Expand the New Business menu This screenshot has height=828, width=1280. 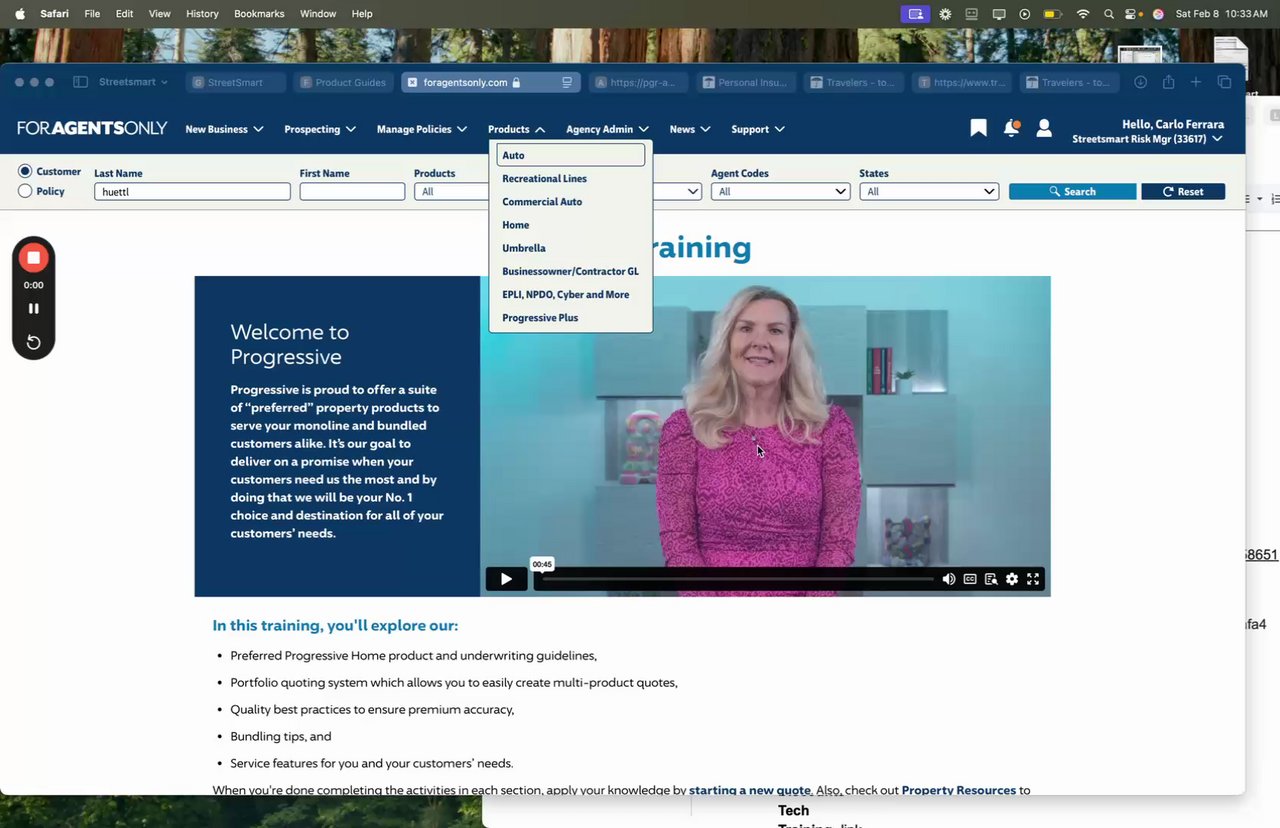[224, 129]
